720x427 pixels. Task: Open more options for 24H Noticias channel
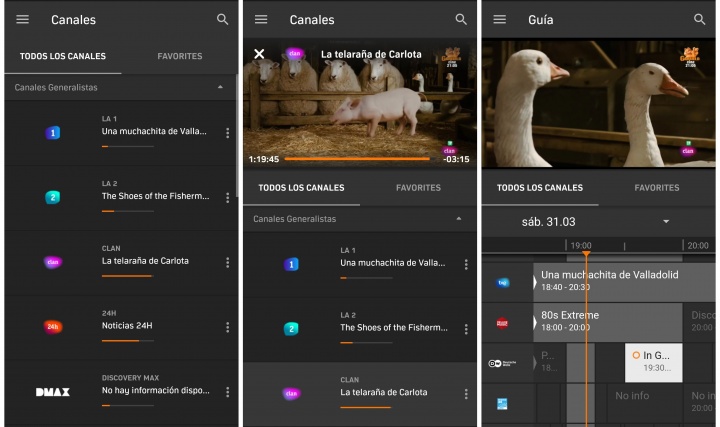(x=227, y=327)
